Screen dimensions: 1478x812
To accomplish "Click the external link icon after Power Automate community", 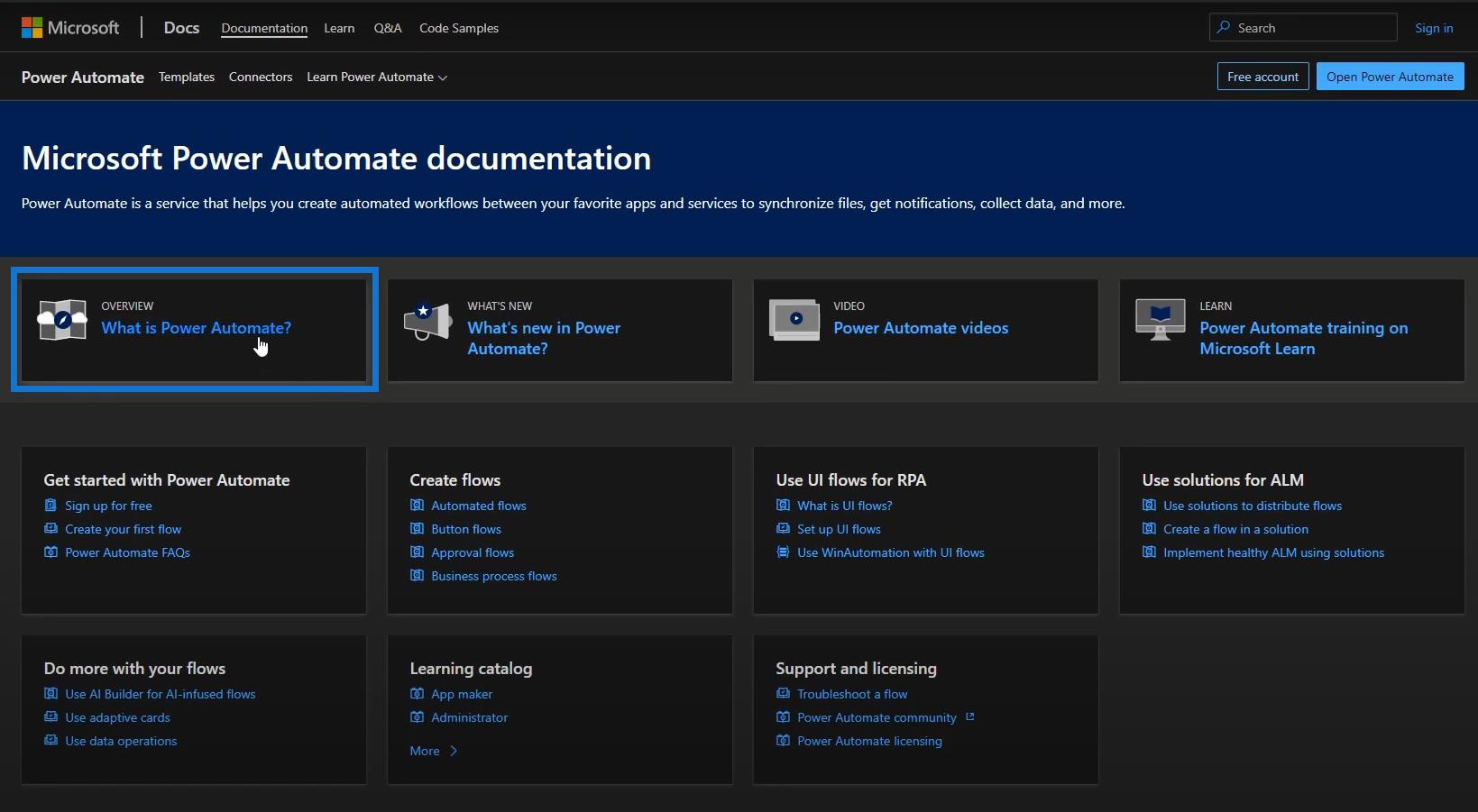I will (970, 717).
